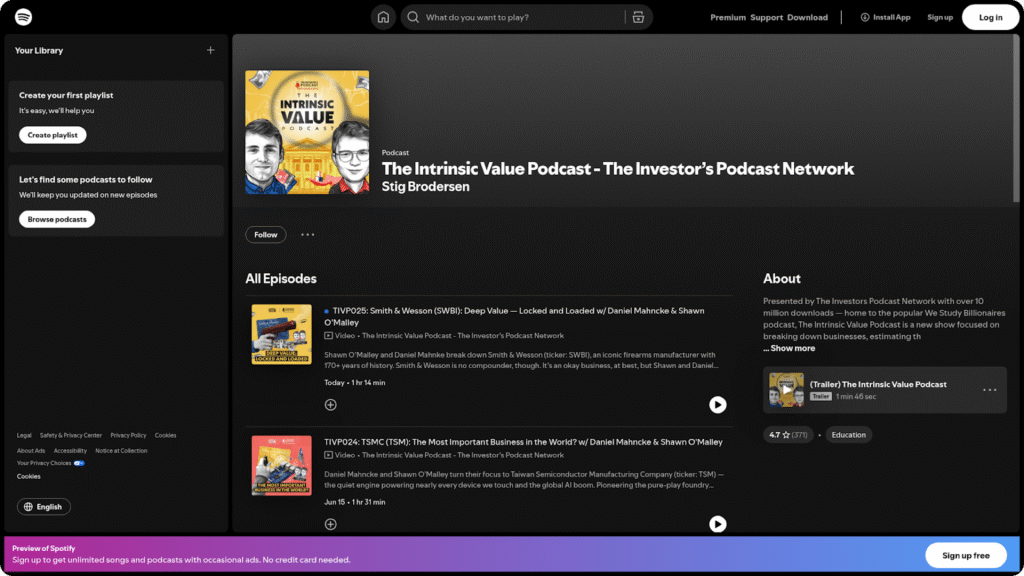Screen dimensions: 1024x576
Task: Open Safety & Privacy Center link
Action: tap(71, 436)
